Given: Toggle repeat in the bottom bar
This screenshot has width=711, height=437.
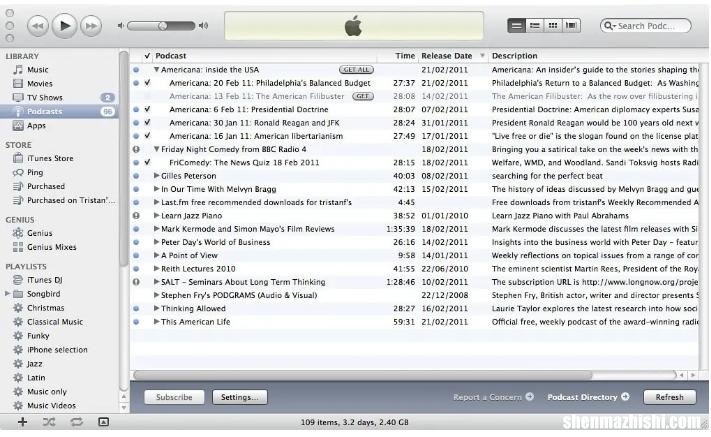Looking at the screenshot, I should (76, 422).
